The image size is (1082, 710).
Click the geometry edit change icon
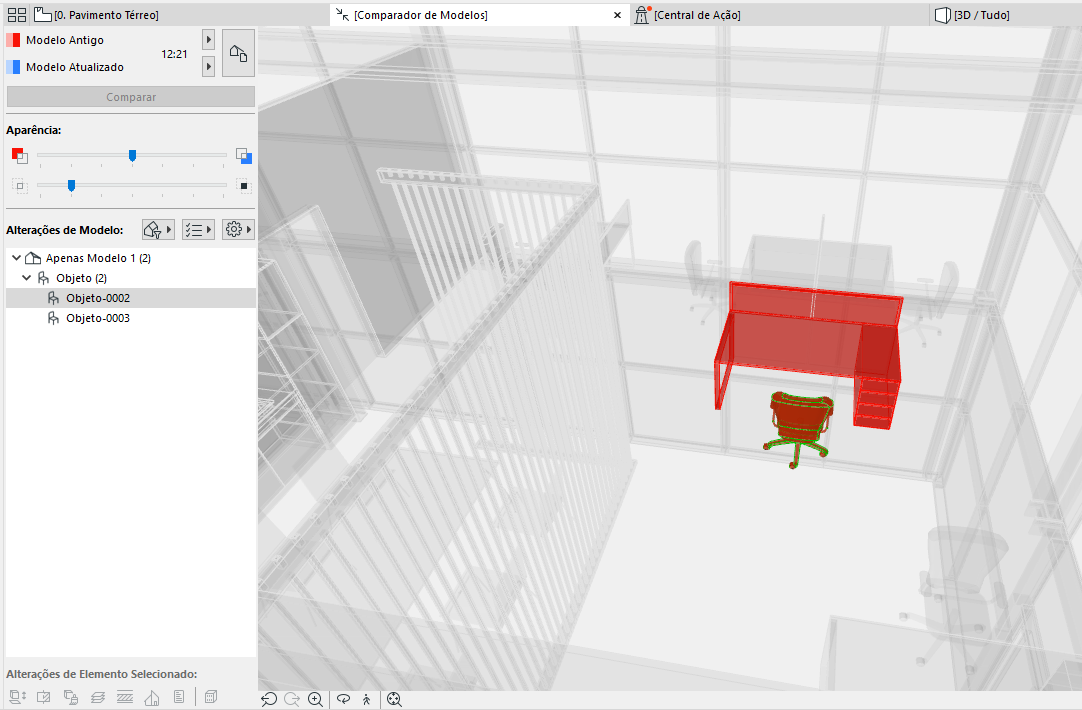point(43,697)
